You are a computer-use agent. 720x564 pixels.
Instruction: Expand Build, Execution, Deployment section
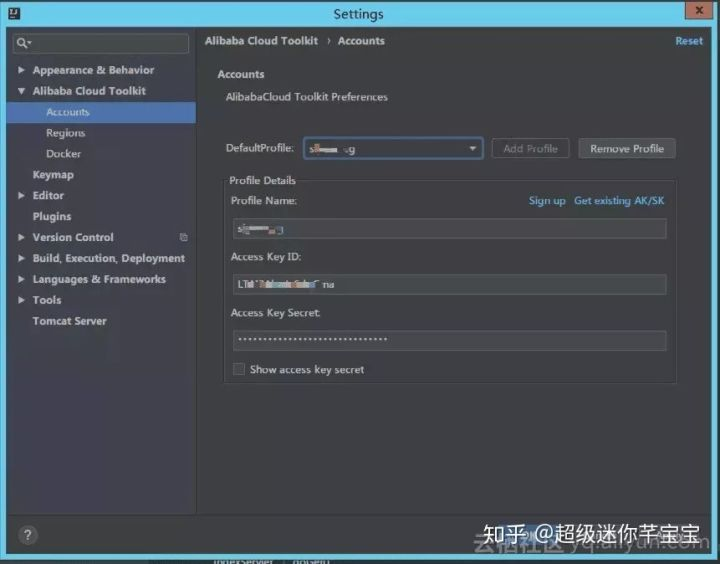[21, 258]
